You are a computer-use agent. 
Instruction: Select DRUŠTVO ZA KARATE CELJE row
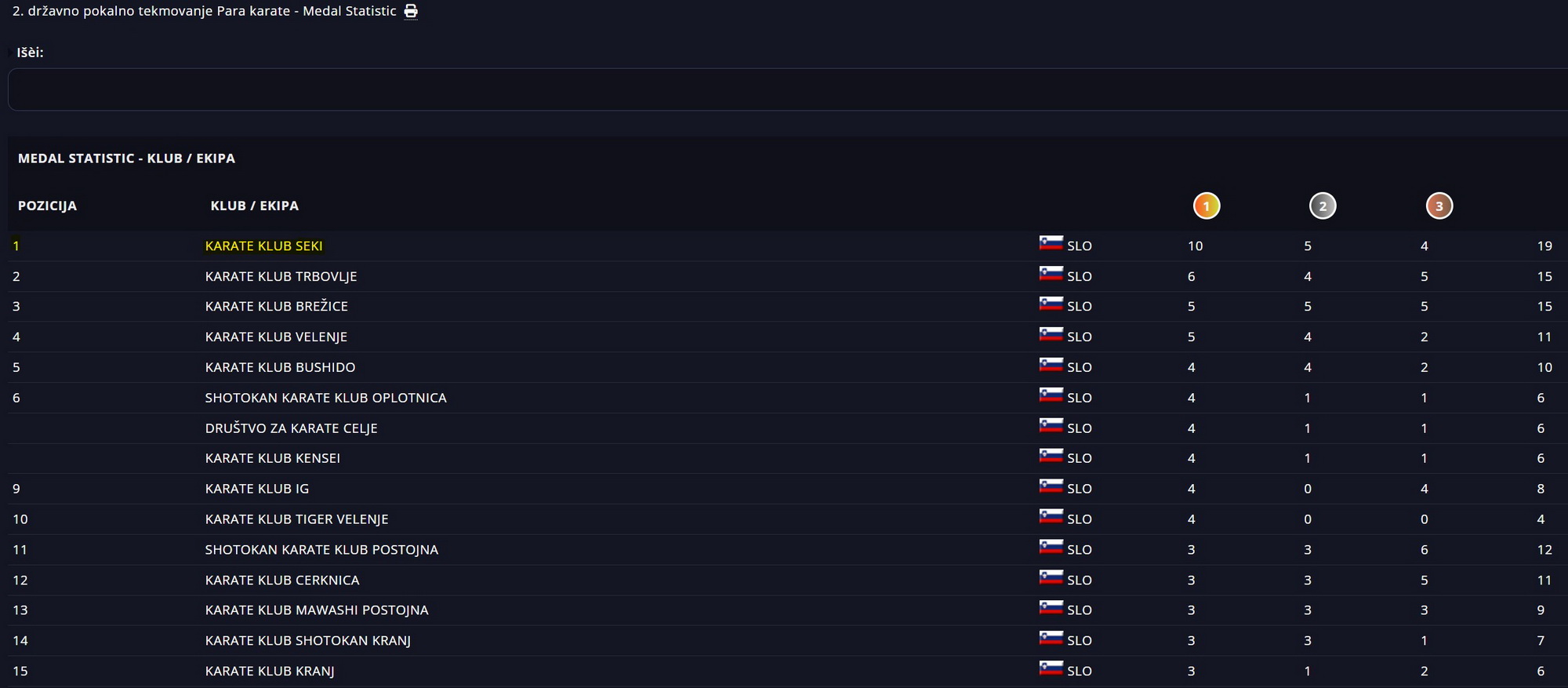(x=291, y=428)
